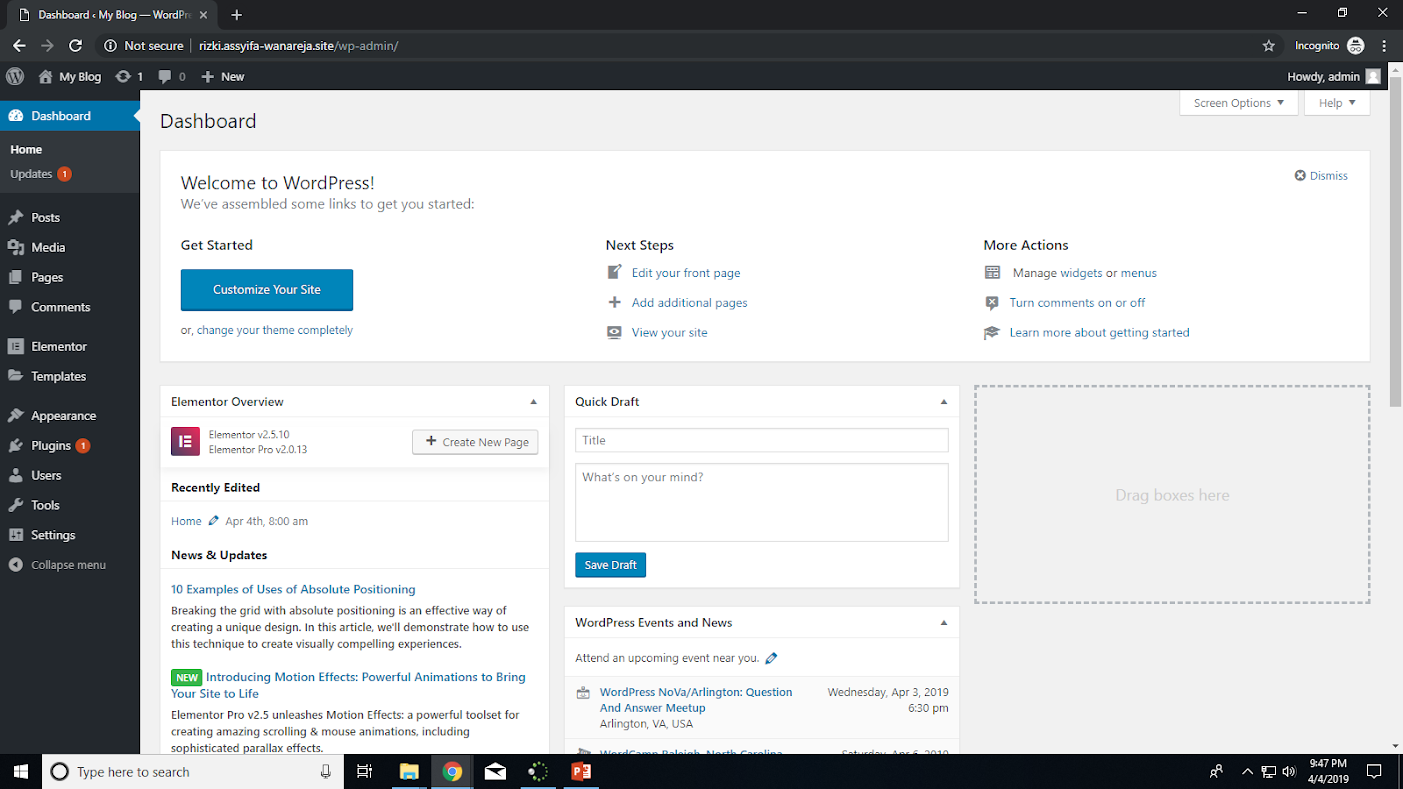The width and height of the screenshot is (1403, 789).
Task: Open the Settings menu label
Action: point(53,535)
